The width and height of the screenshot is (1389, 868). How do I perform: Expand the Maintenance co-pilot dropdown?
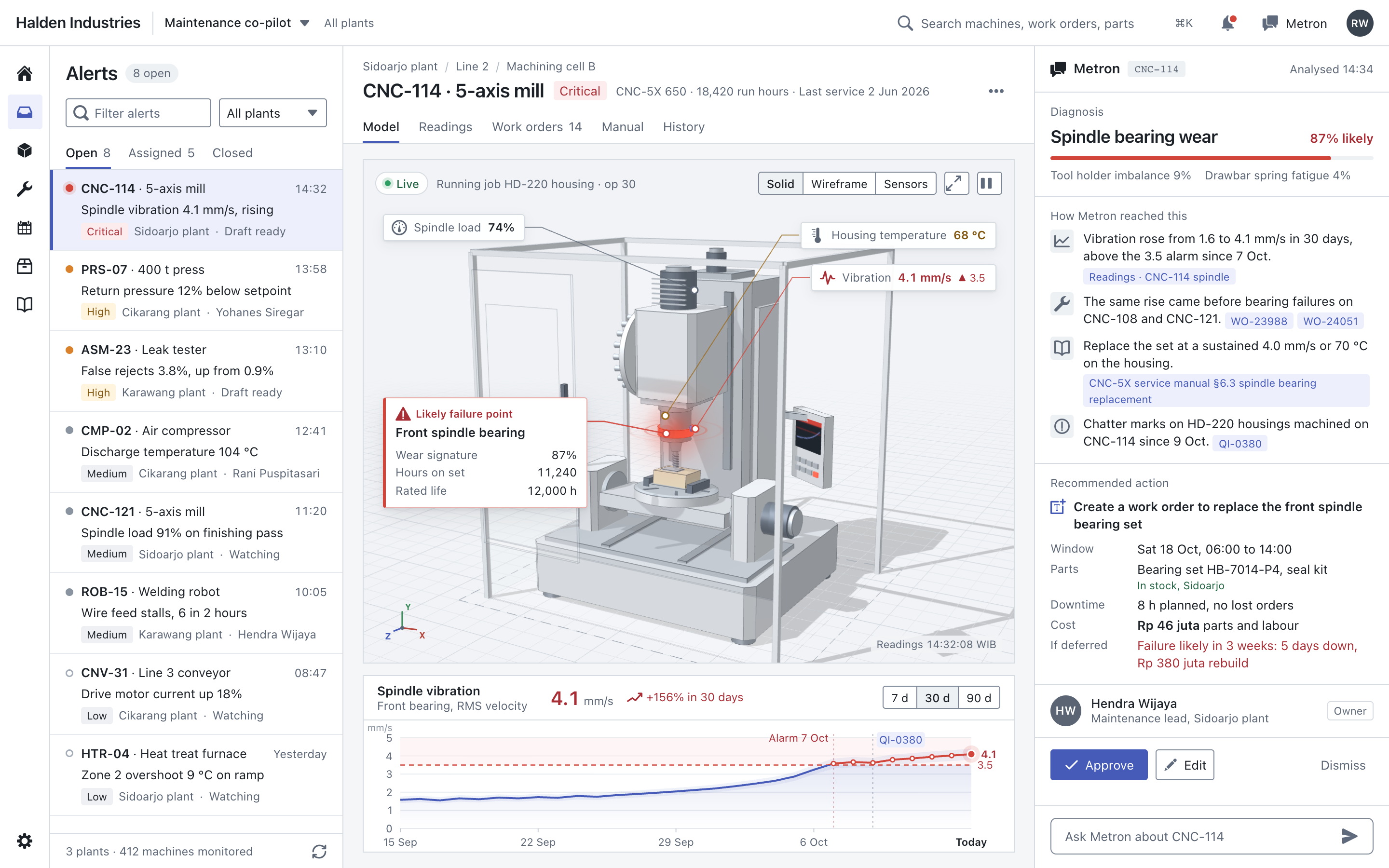(237, 23)
